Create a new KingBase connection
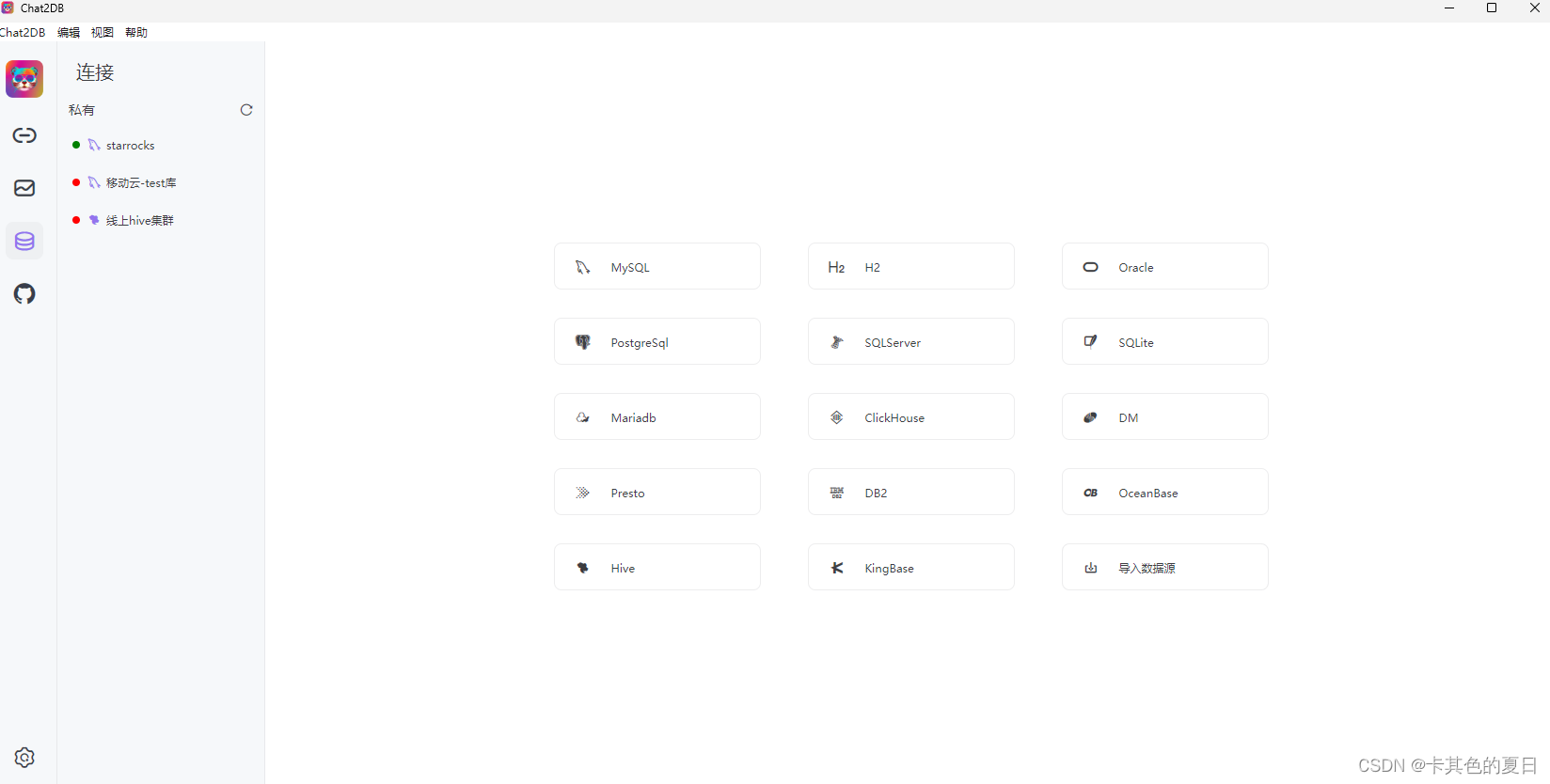 point(911,567)
